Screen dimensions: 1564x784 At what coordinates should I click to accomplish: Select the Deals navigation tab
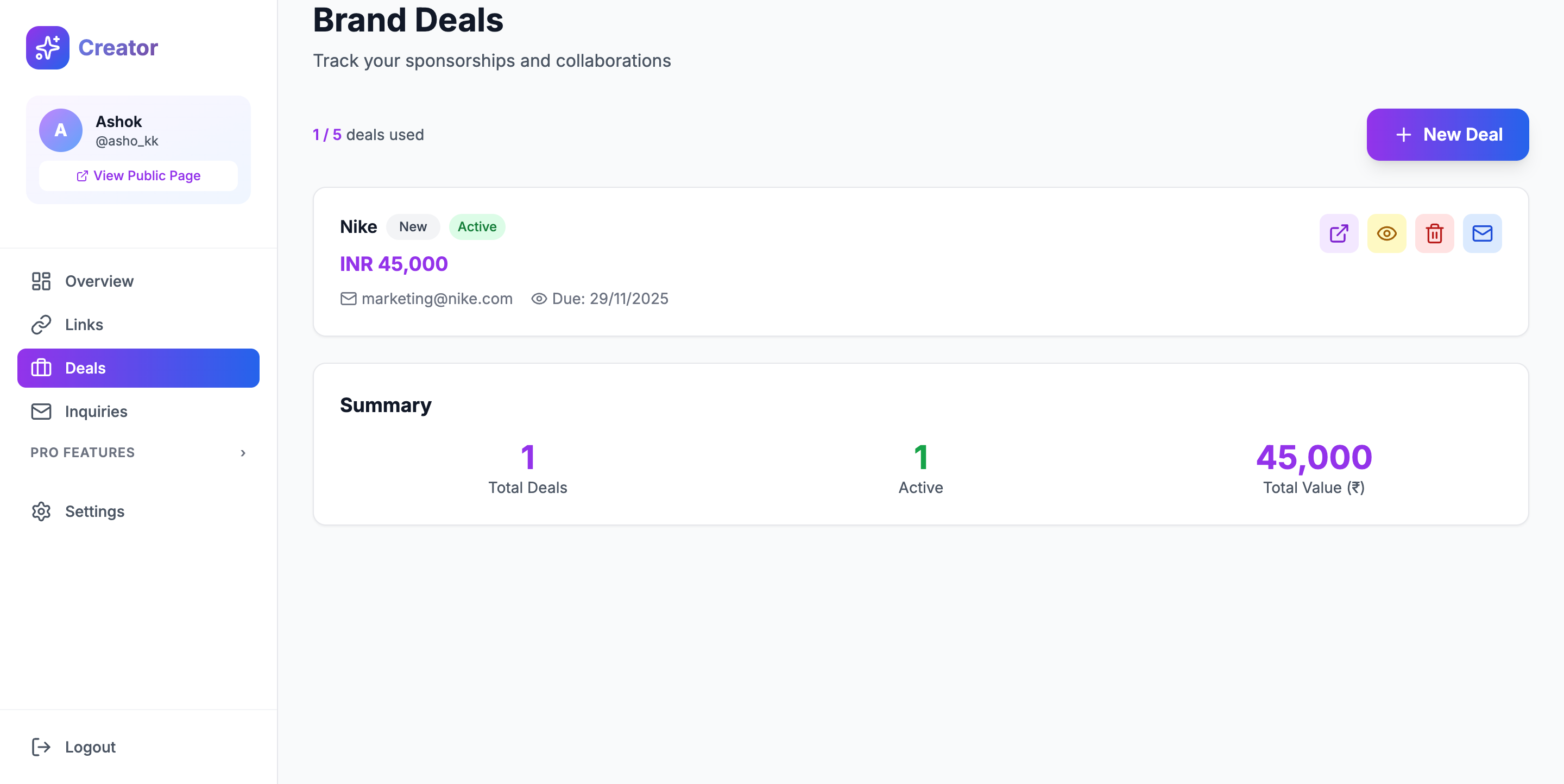[138, 368]
